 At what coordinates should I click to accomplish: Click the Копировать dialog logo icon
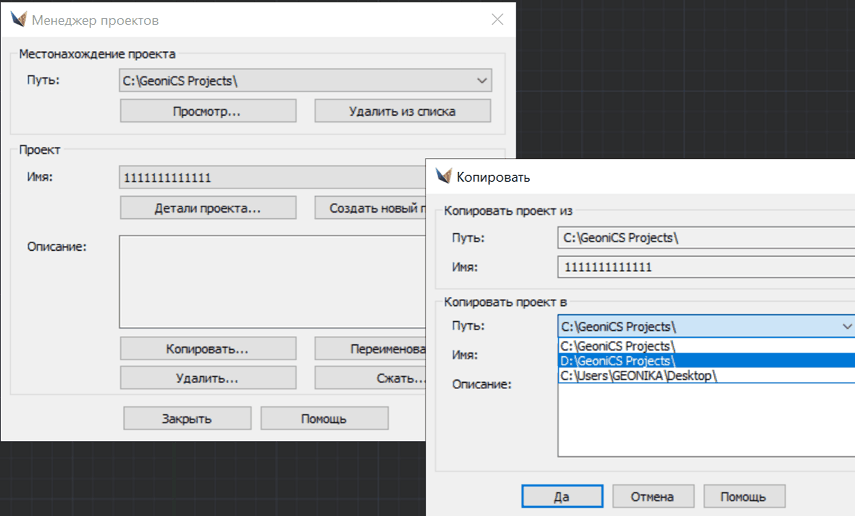click(x=443, y=177)
